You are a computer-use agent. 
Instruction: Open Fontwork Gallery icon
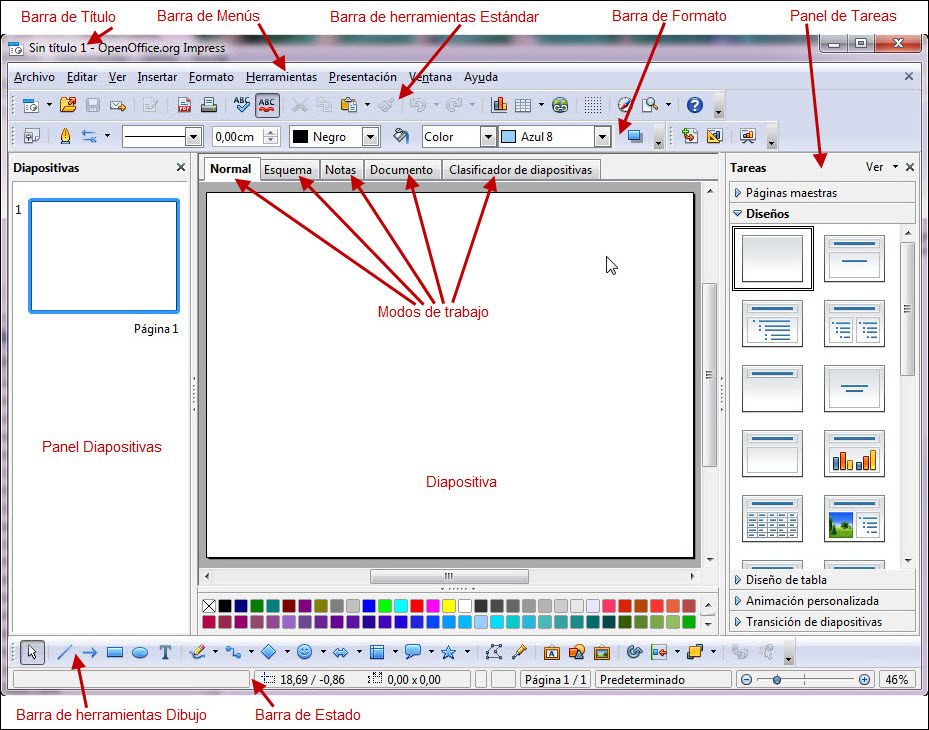pyautogui.click(x=552, y=653)
